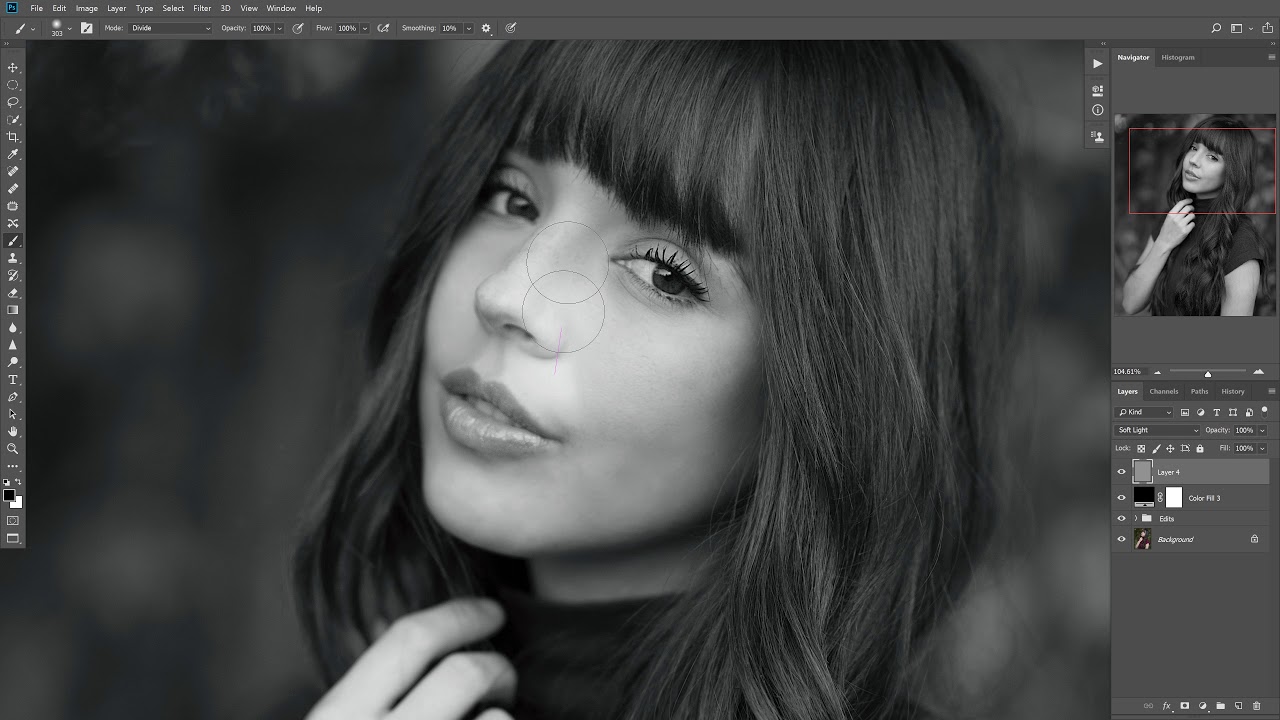
Task: Select the Lasso tool
Action: point(13,102)
